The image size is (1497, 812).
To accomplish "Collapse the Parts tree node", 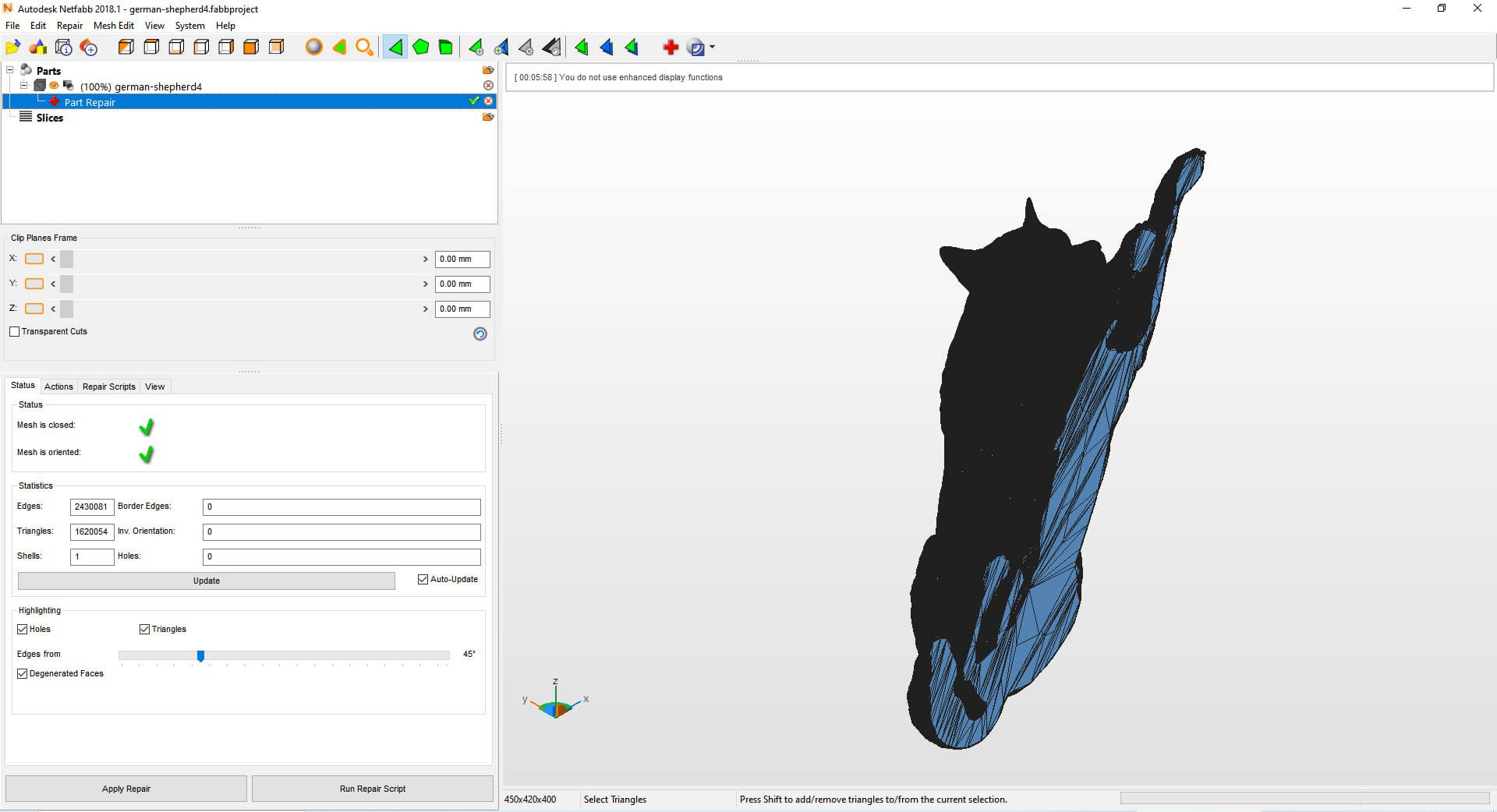I will click(x=10, y=70).
